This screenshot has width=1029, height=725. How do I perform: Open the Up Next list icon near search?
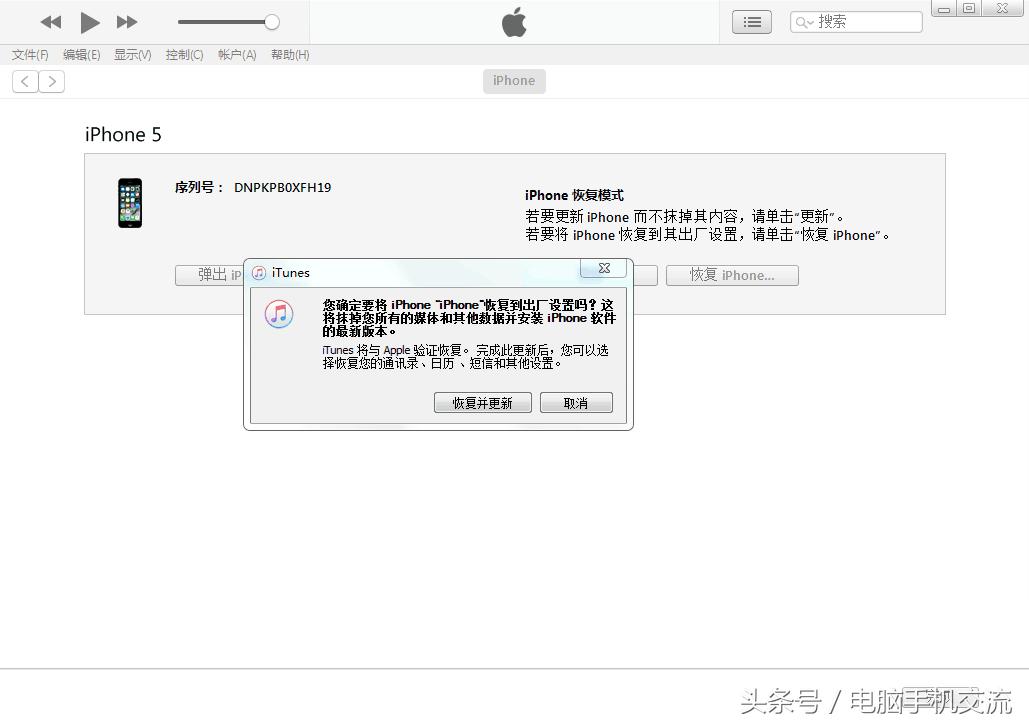(751, 21)
